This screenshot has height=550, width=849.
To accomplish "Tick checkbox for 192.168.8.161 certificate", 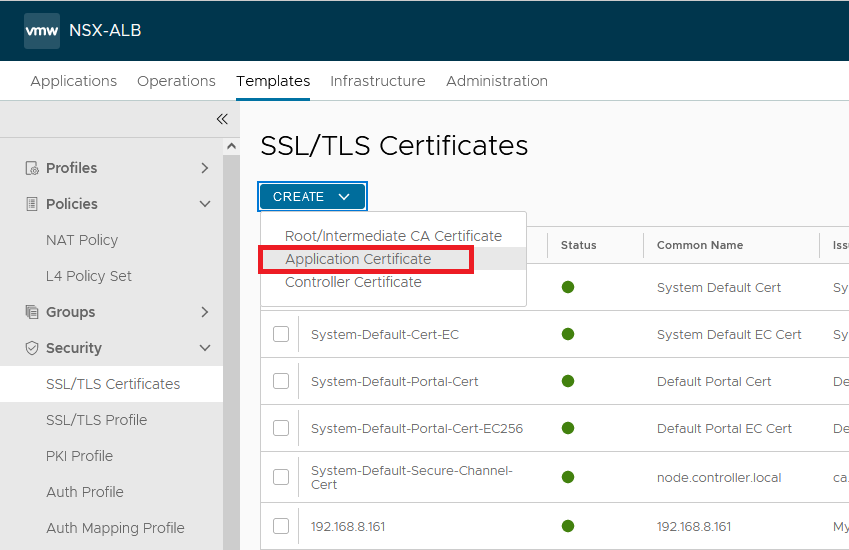I will (281, 526).
